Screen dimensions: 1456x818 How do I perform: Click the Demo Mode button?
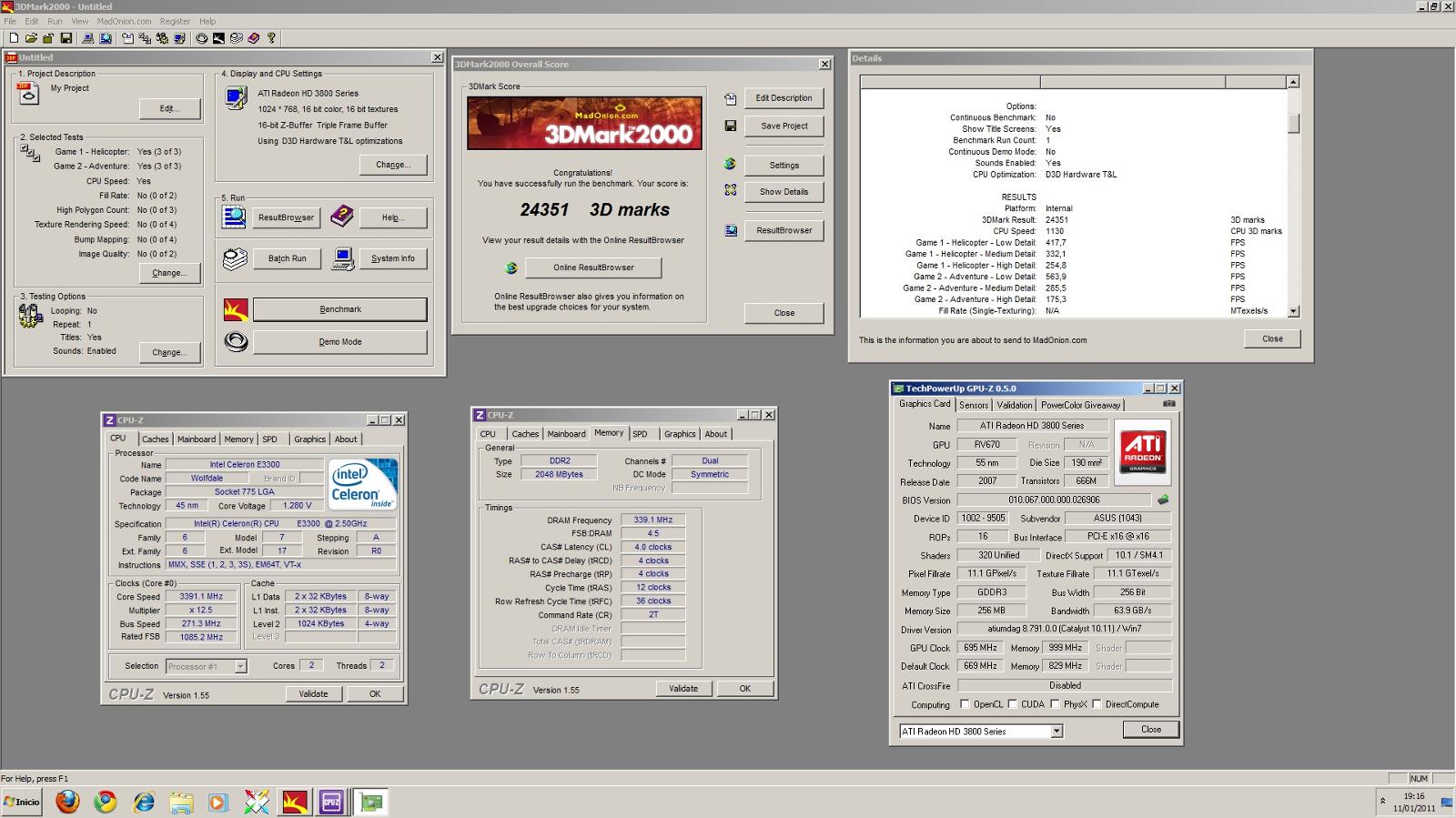[340, 342]
